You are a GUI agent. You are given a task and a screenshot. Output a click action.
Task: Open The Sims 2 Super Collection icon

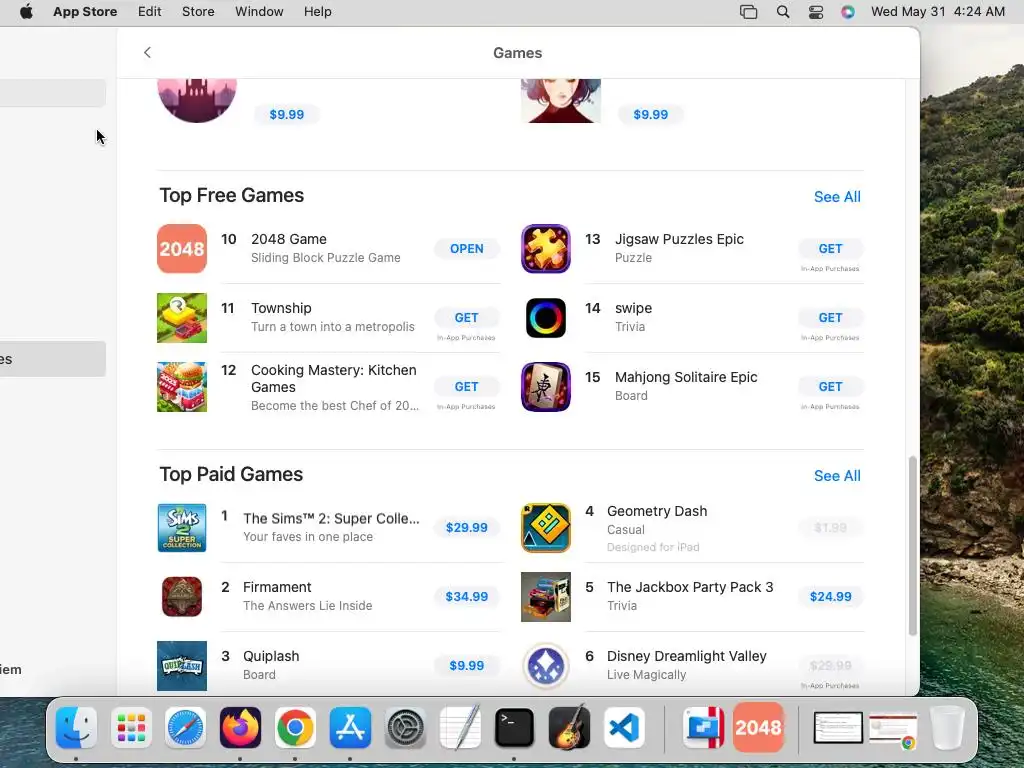point(182,528)
